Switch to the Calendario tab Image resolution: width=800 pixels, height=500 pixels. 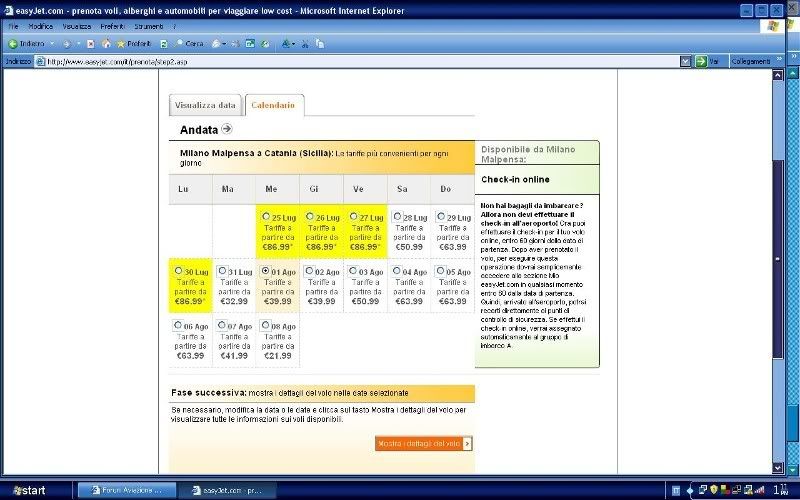point(273,105)
